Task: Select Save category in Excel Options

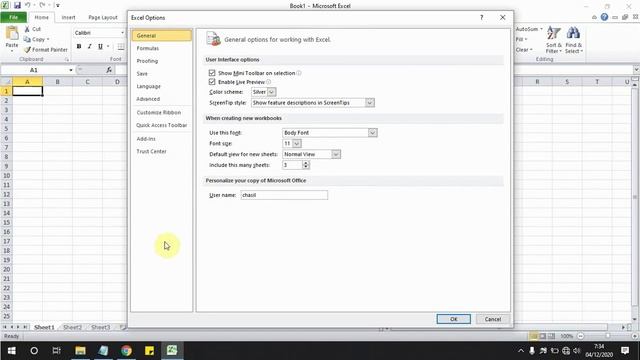Action: 162,73
